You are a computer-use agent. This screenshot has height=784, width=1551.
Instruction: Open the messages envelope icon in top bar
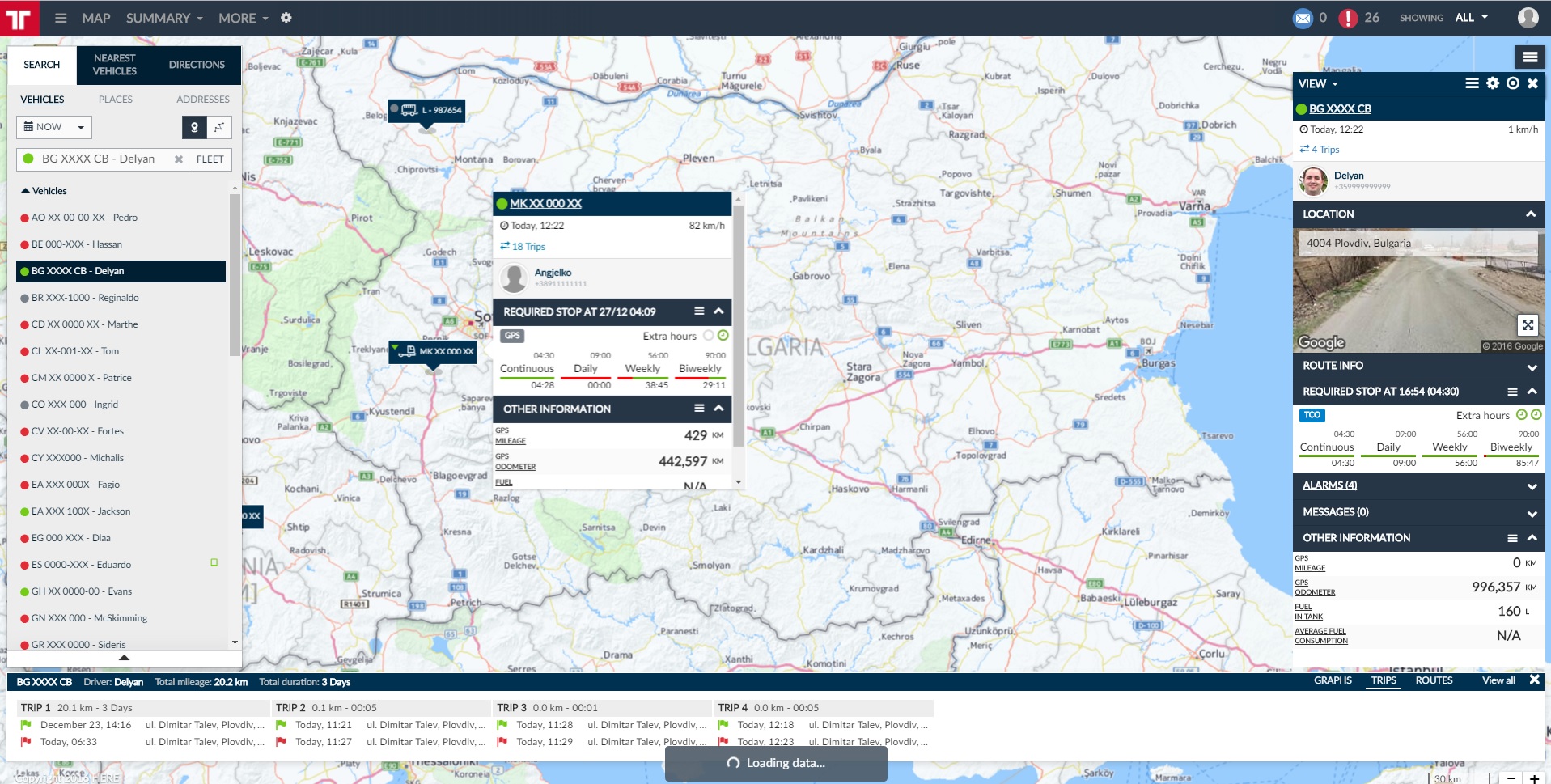[1302, 18]
